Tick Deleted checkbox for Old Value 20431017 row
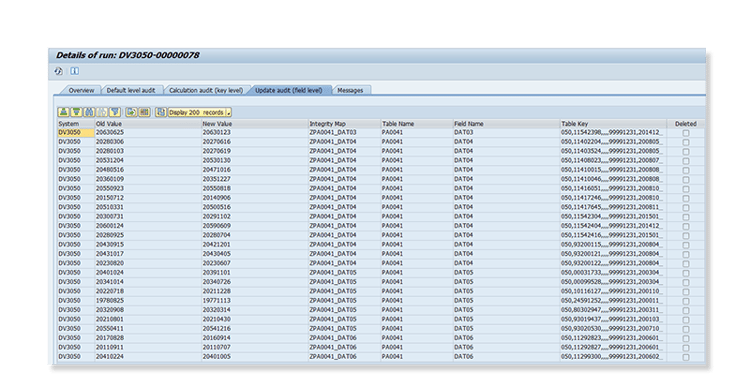Screen dimensions: 750x387 point(686,254)
